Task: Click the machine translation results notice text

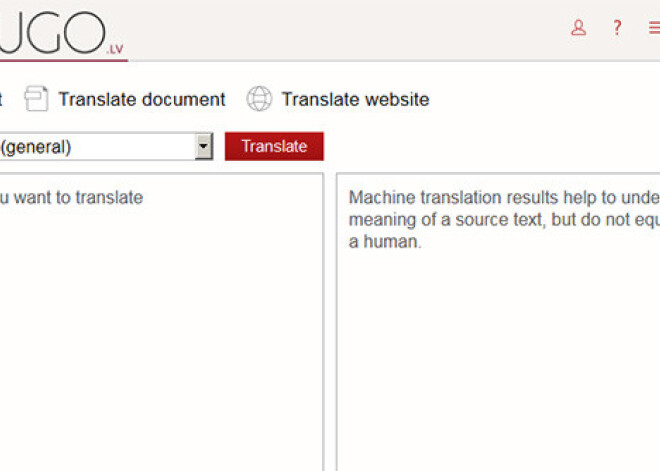Action: 500,219
